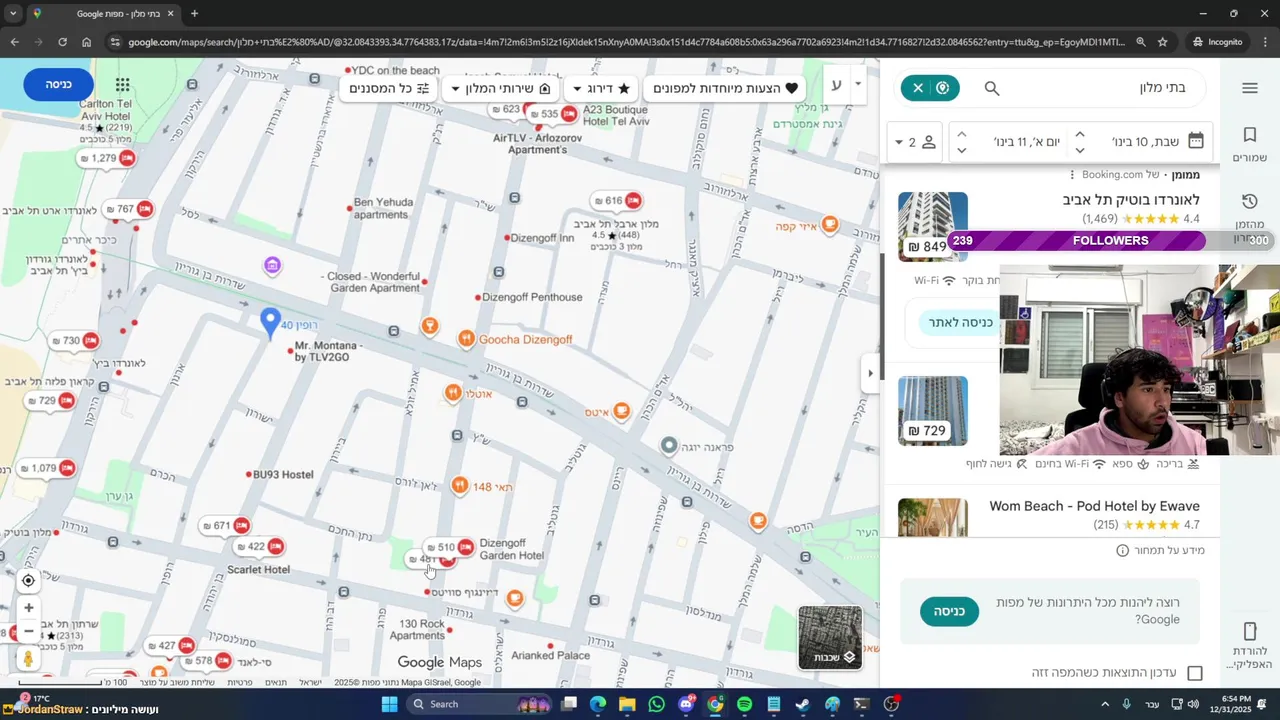Open the guests count dropdown
Image resolution: width=1280 pixels, height=720 pixels.
click(x=915, y=142)
